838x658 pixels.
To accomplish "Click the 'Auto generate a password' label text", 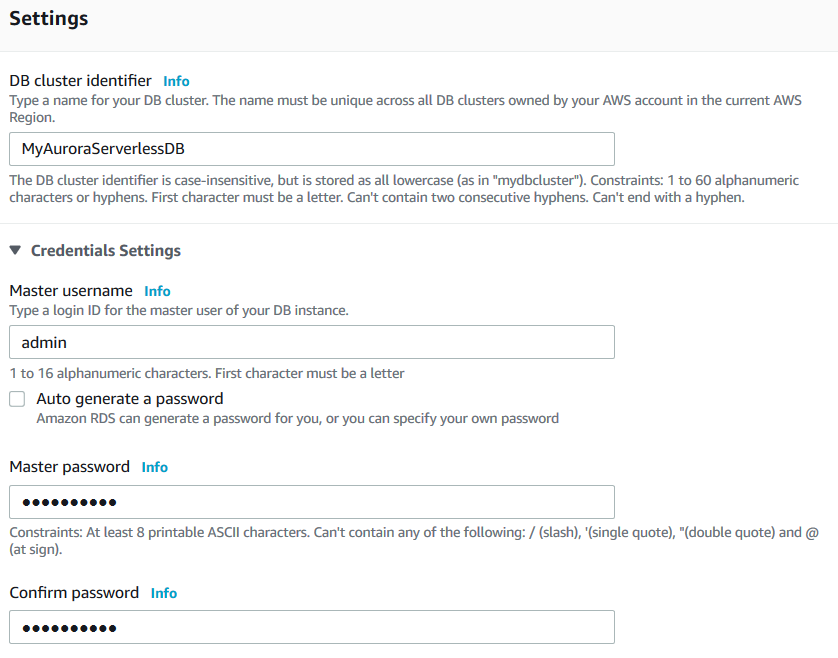I will [130, 399].
